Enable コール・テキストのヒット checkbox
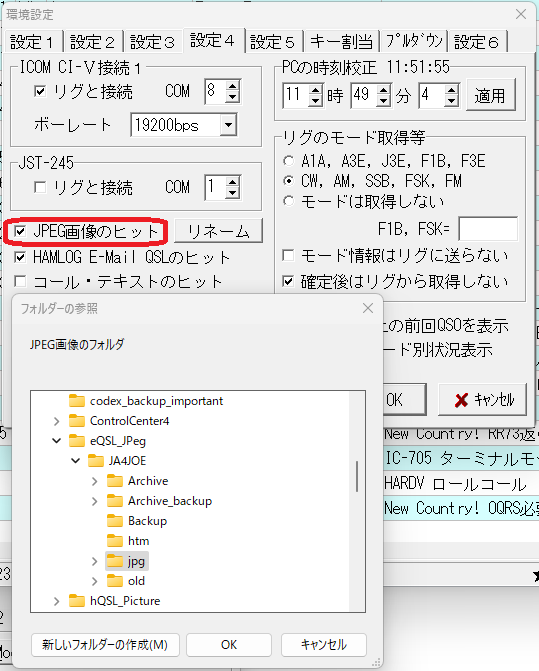Image resolution: width=539 pixels, height=671 pixels. [20, 282]
